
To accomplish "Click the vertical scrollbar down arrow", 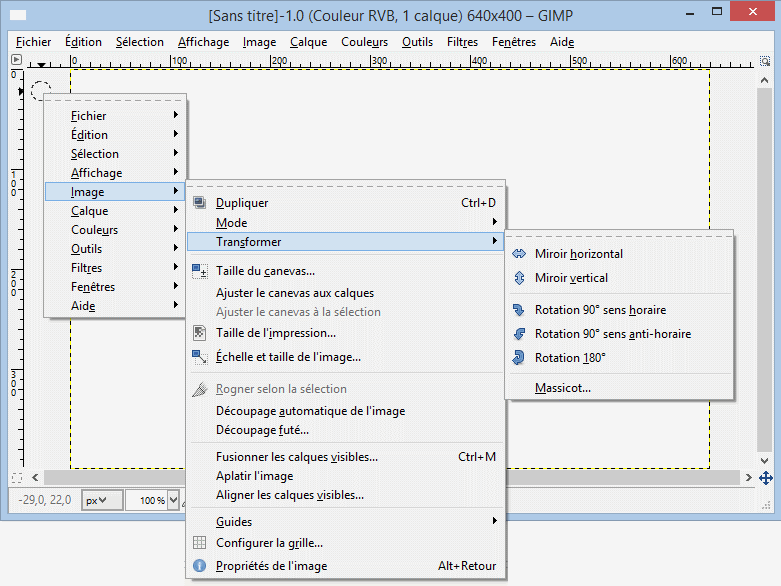I will click(x=765, y=461).
